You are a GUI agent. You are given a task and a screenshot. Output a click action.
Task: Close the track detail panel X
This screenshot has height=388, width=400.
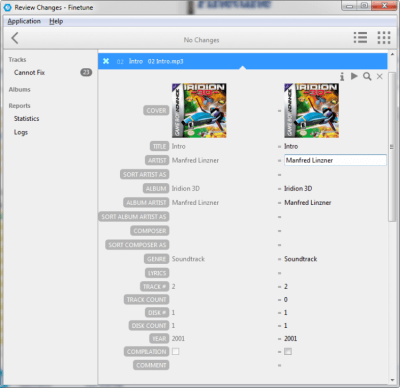pos(380,77)
